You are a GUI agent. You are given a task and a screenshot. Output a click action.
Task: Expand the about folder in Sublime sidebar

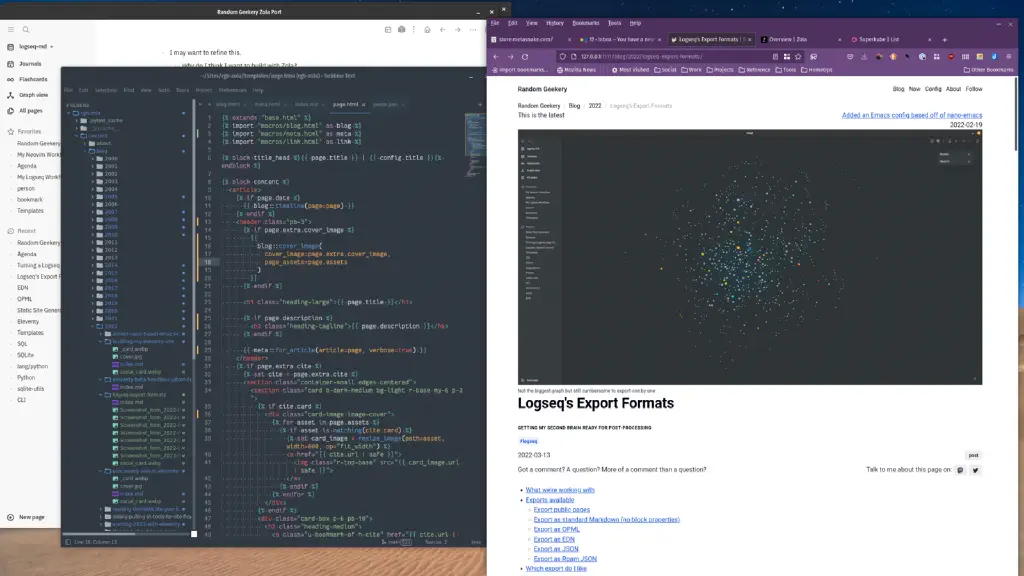[x=85, y=144]
